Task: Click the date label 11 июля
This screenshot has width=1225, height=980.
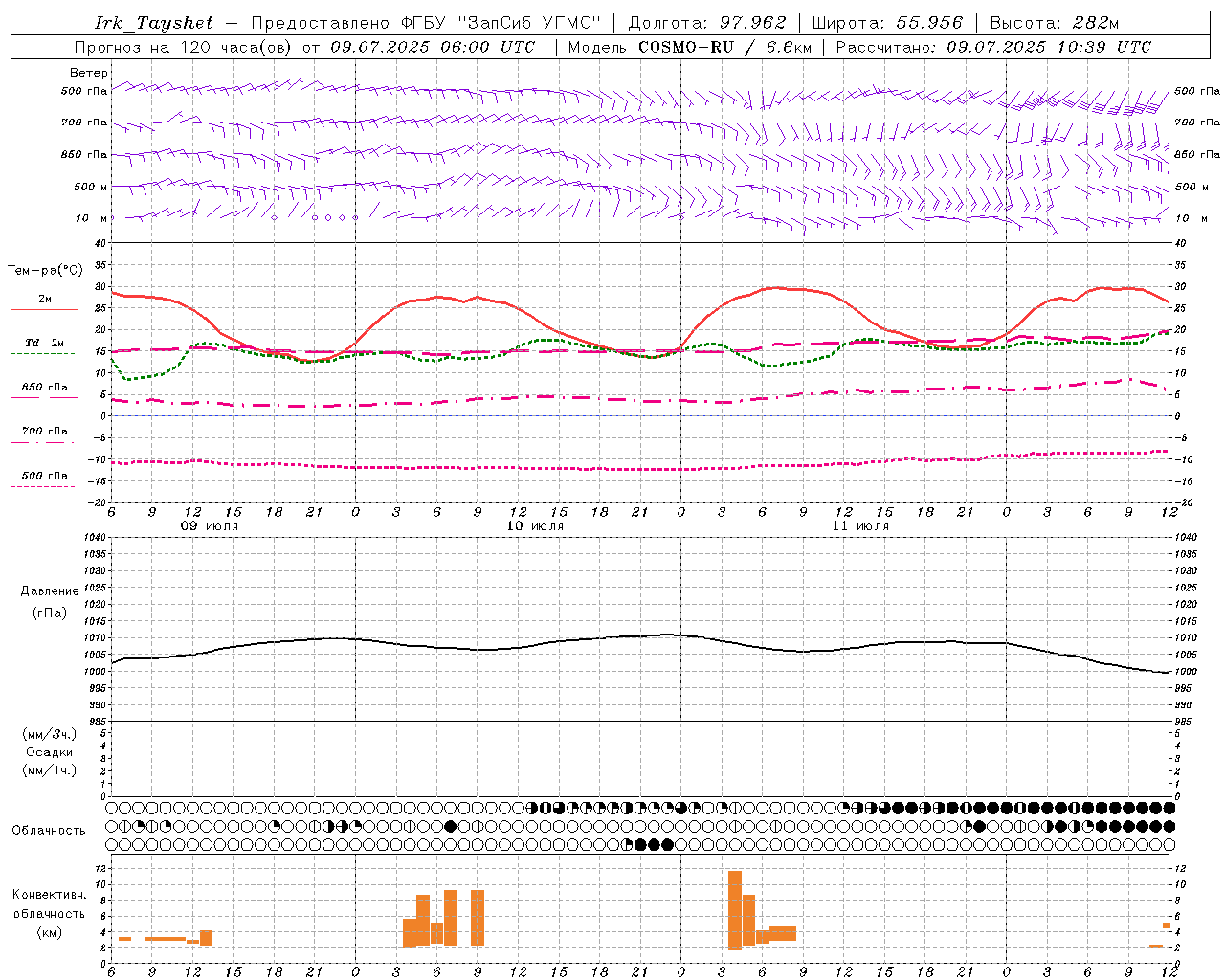Action: [860, 526]
